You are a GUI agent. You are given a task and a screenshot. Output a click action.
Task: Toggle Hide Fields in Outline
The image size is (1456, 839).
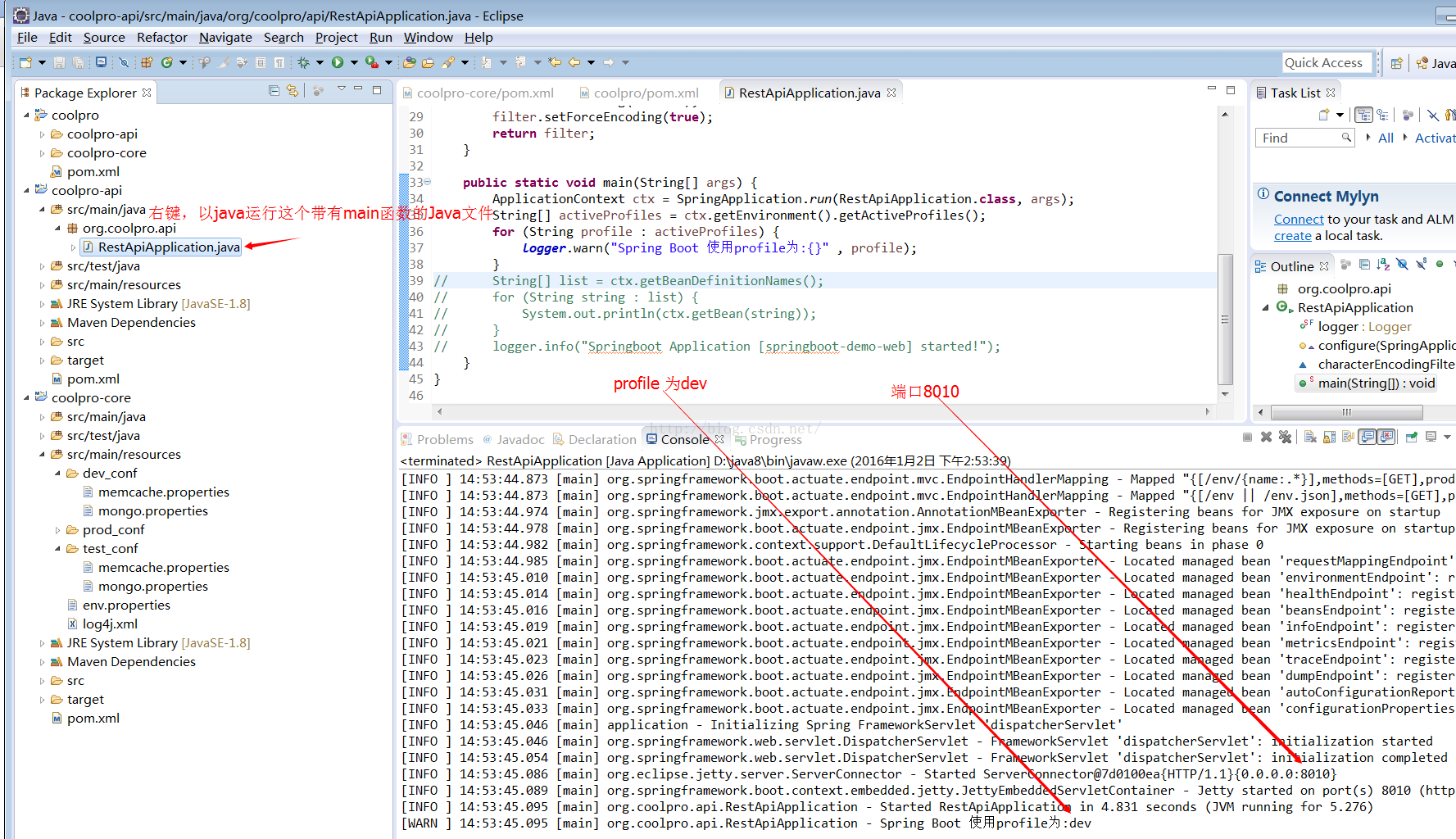click(x=1403, y=265)
